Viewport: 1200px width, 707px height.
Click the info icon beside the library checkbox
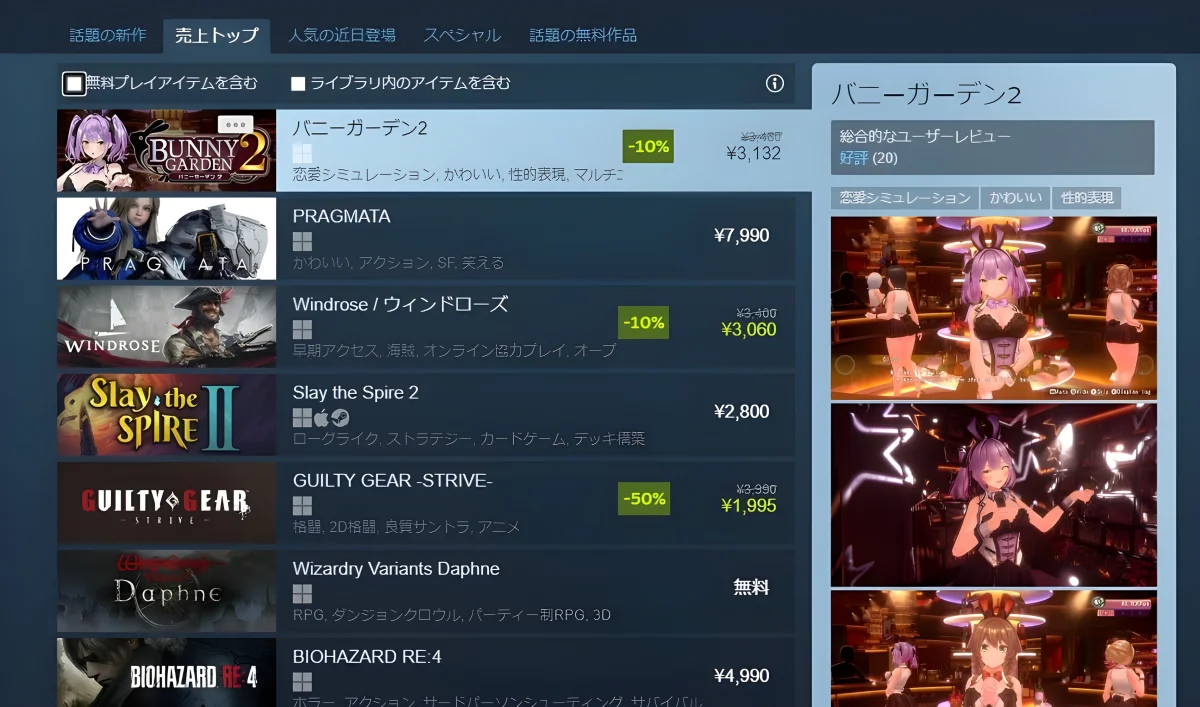(774, 84)
